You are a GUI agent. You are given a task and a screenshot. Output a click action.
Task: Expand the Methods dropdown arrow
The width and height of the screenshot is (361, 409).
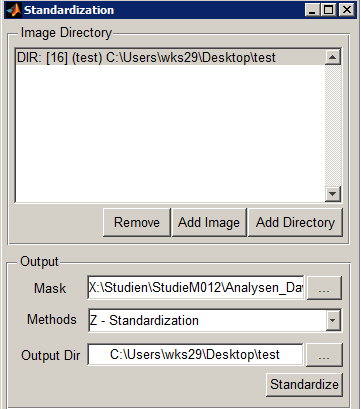[333, 320]
